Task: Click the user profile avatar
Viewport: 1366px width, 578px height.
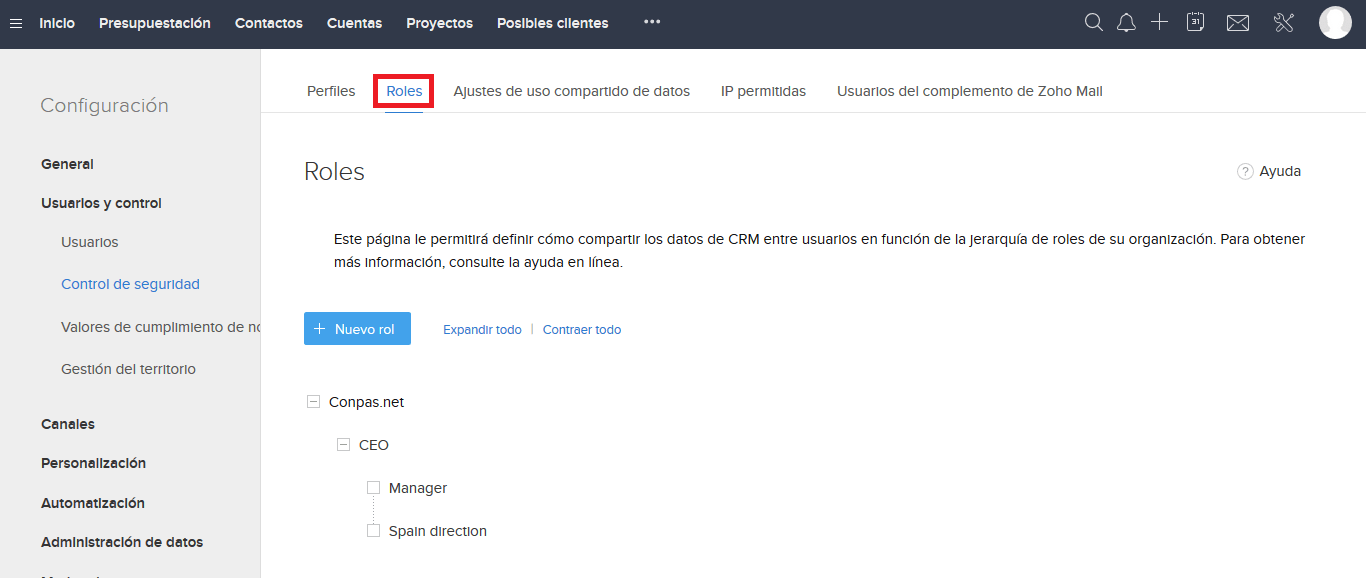Action: [1335, 22]
